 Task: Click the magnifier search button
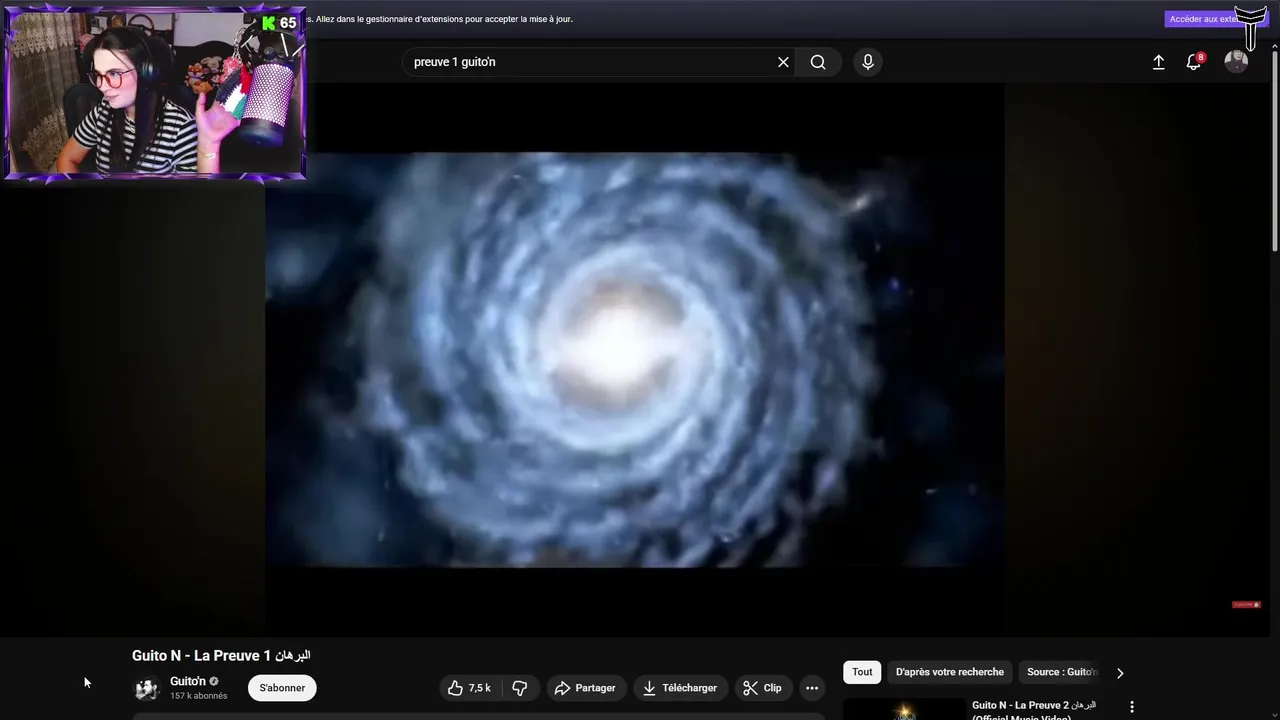pyautogui.click(x=818, y=62)
